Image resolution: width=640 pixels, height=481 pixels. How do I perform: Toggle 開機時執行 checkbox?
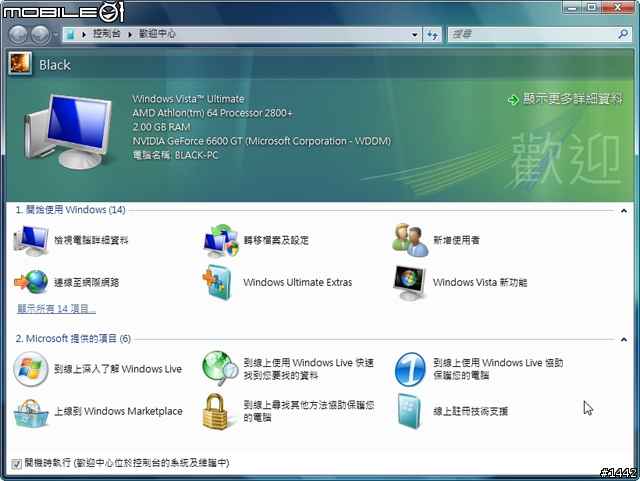click(x=16, y=464)
